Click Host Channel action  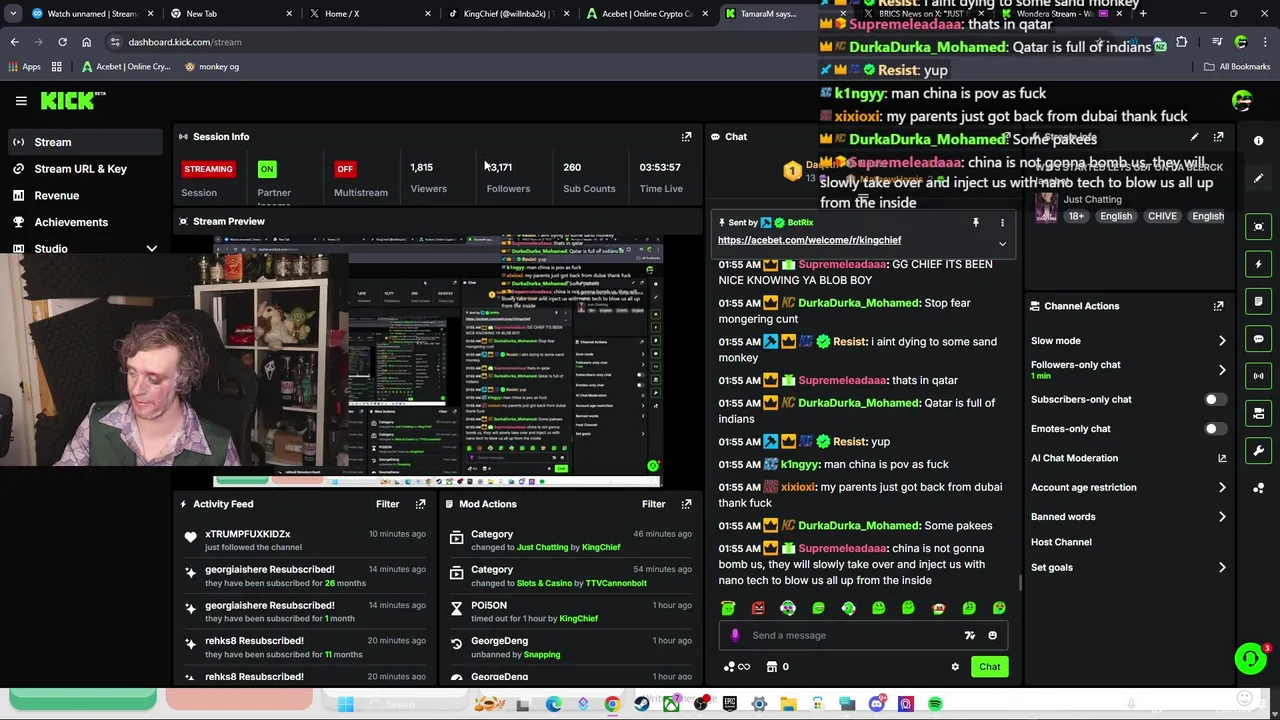click(1061, 542)
